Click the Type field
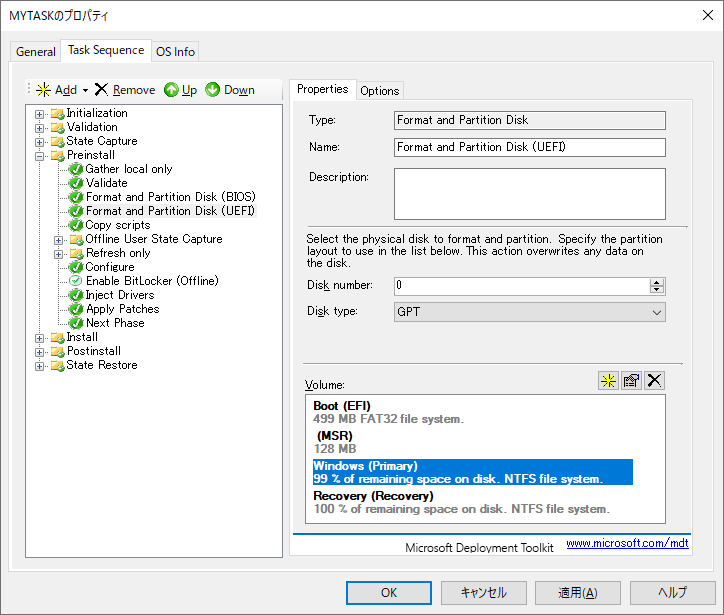The width and height of the screenshot is (724, 615). (530, 120)
